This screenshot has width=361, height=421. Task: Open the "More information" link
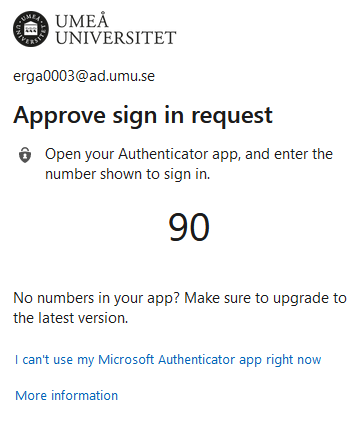coord(67,395)
